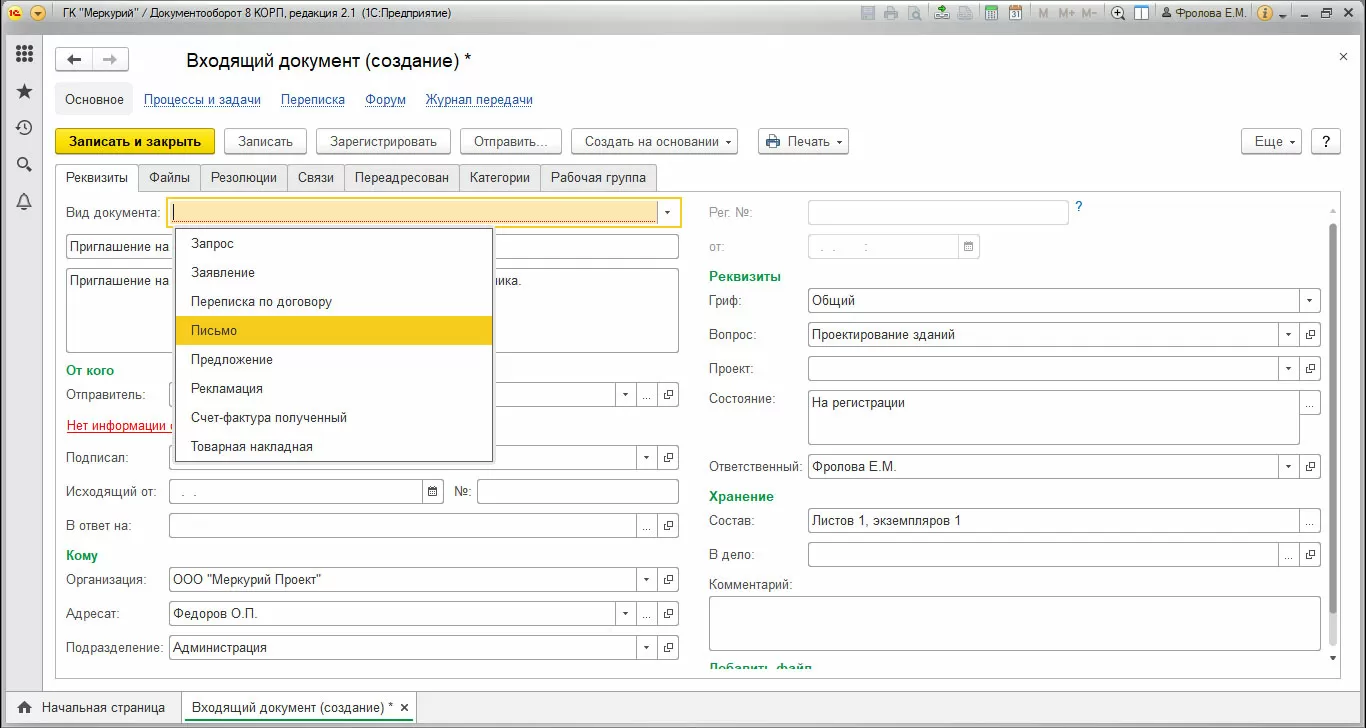Click the calculator icon in title bar
Screen dimensions: 1366x728
click(x=991, y=14)
